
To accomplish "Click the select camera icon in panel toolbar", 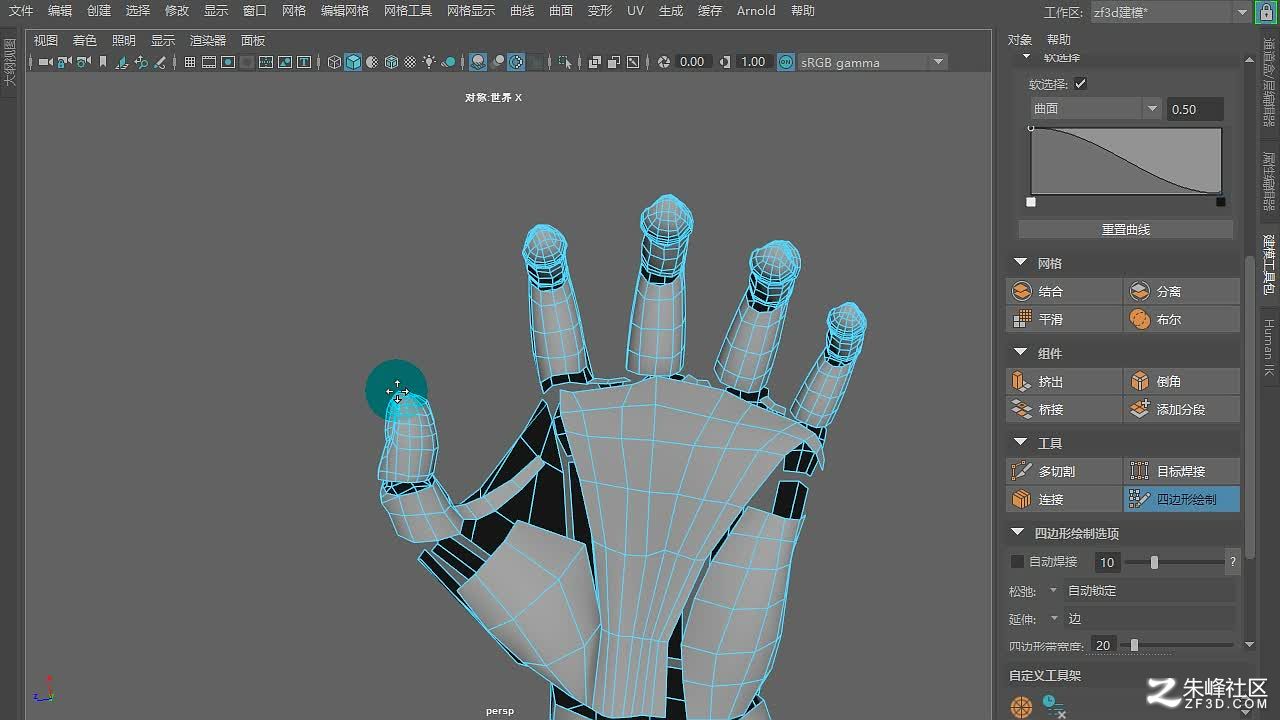I will pos(45,62).
